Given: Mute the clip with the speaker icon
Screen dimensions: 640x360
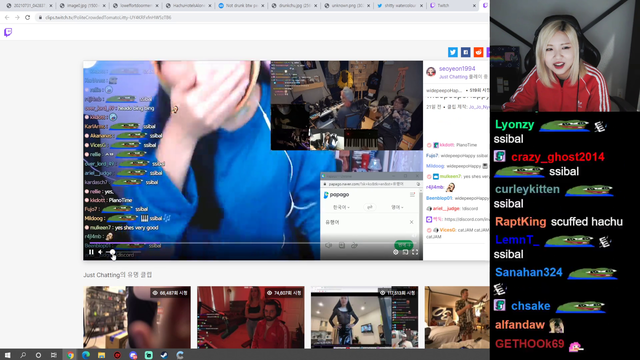Looking at the screenshot, I should pyautogui.click(x=100, y=252).
